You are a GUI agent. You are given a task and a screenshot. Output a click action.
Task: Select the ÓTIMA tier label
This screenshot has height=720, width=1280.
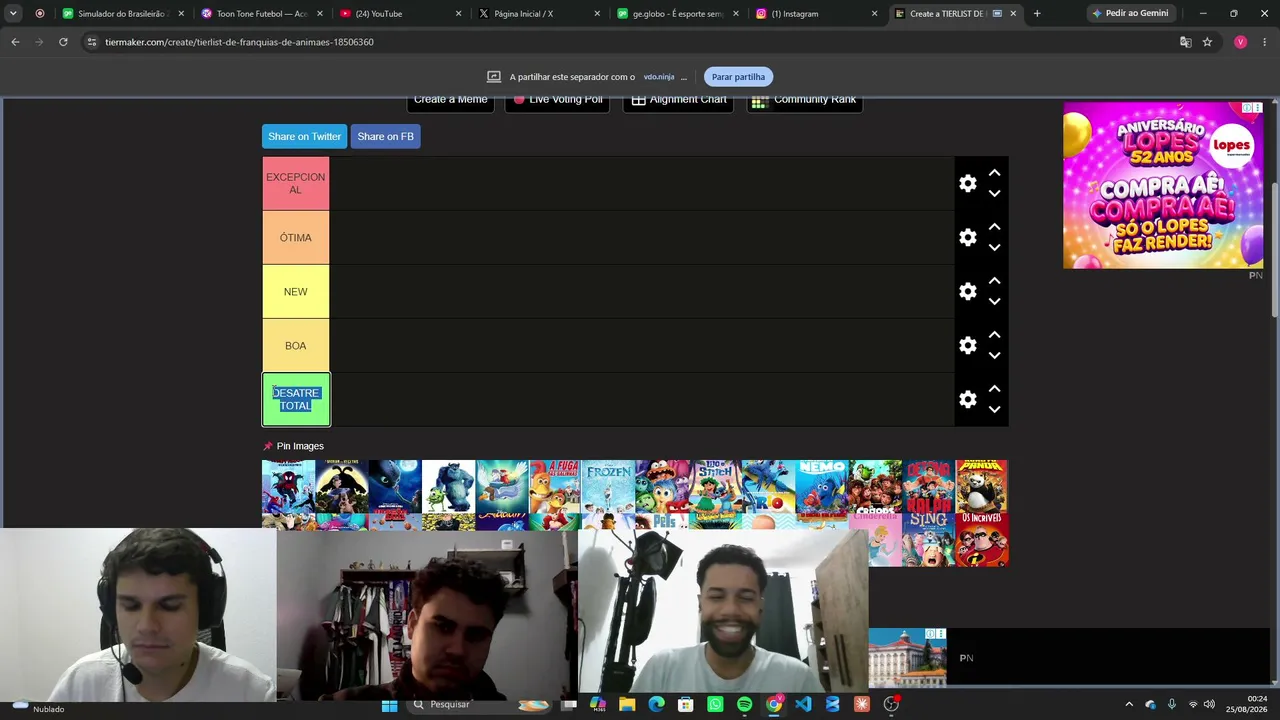pyautogui.click(x=295, y=238)
